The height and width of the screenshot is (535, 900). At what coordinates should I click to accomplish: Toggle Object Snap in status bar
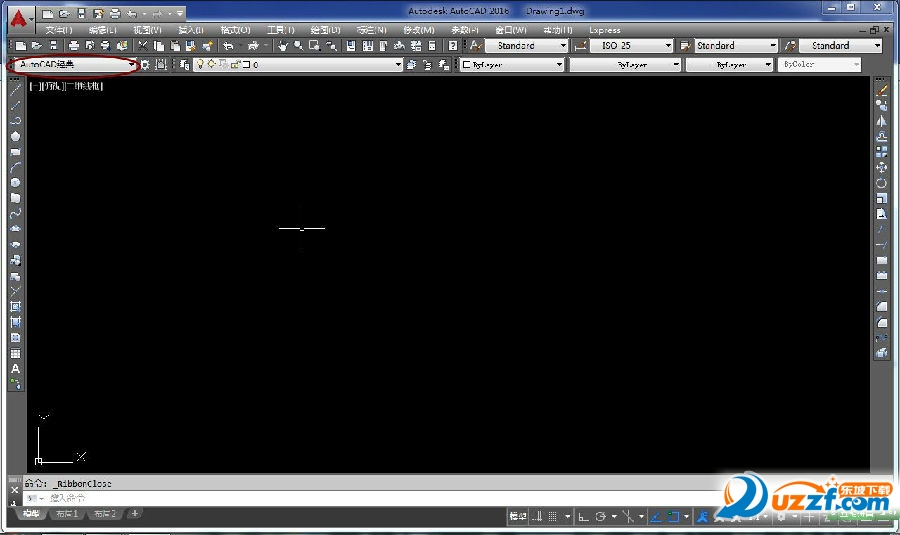tap(673, 517)
